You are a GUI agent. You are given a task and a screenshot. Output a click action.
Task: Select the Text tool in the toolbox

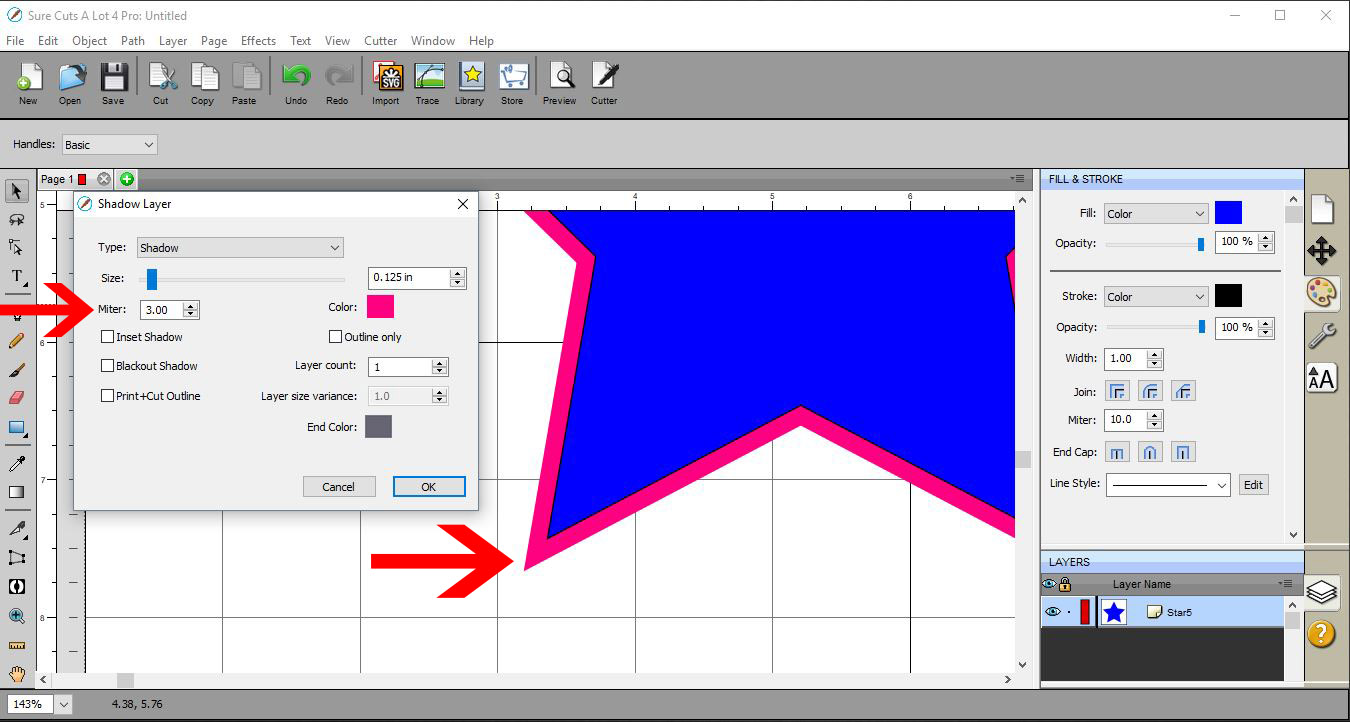click(x=16, y=276)
